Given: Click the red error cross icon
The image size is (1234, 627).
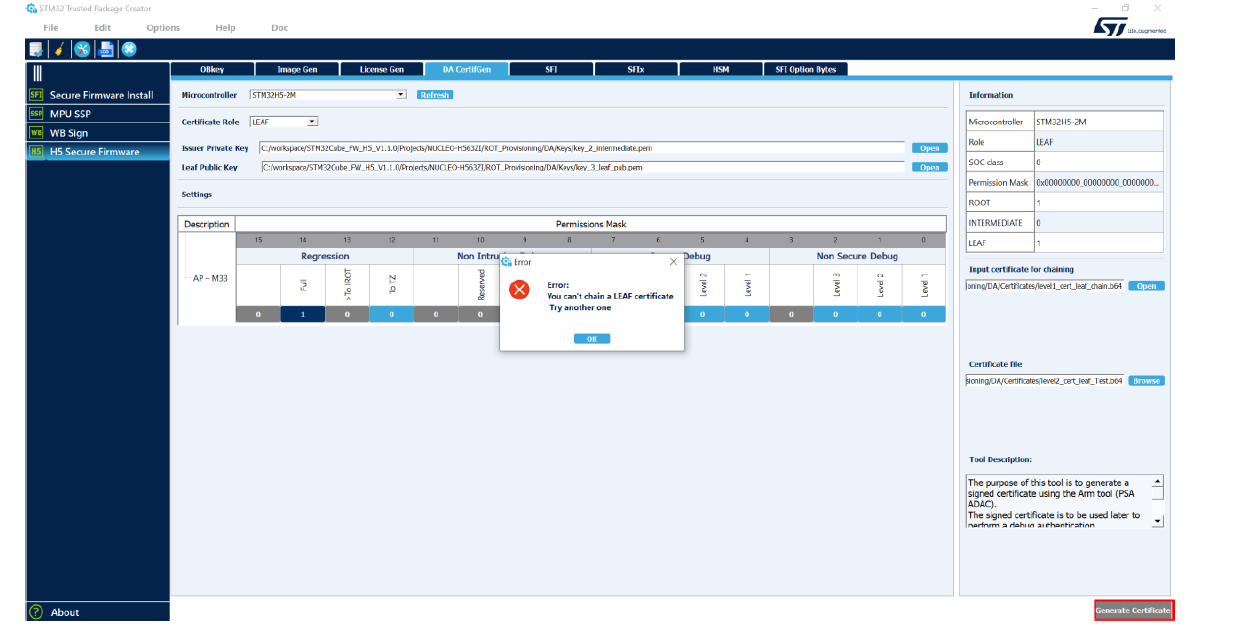Looking at the screenshot, I should [x=519, y=290].
